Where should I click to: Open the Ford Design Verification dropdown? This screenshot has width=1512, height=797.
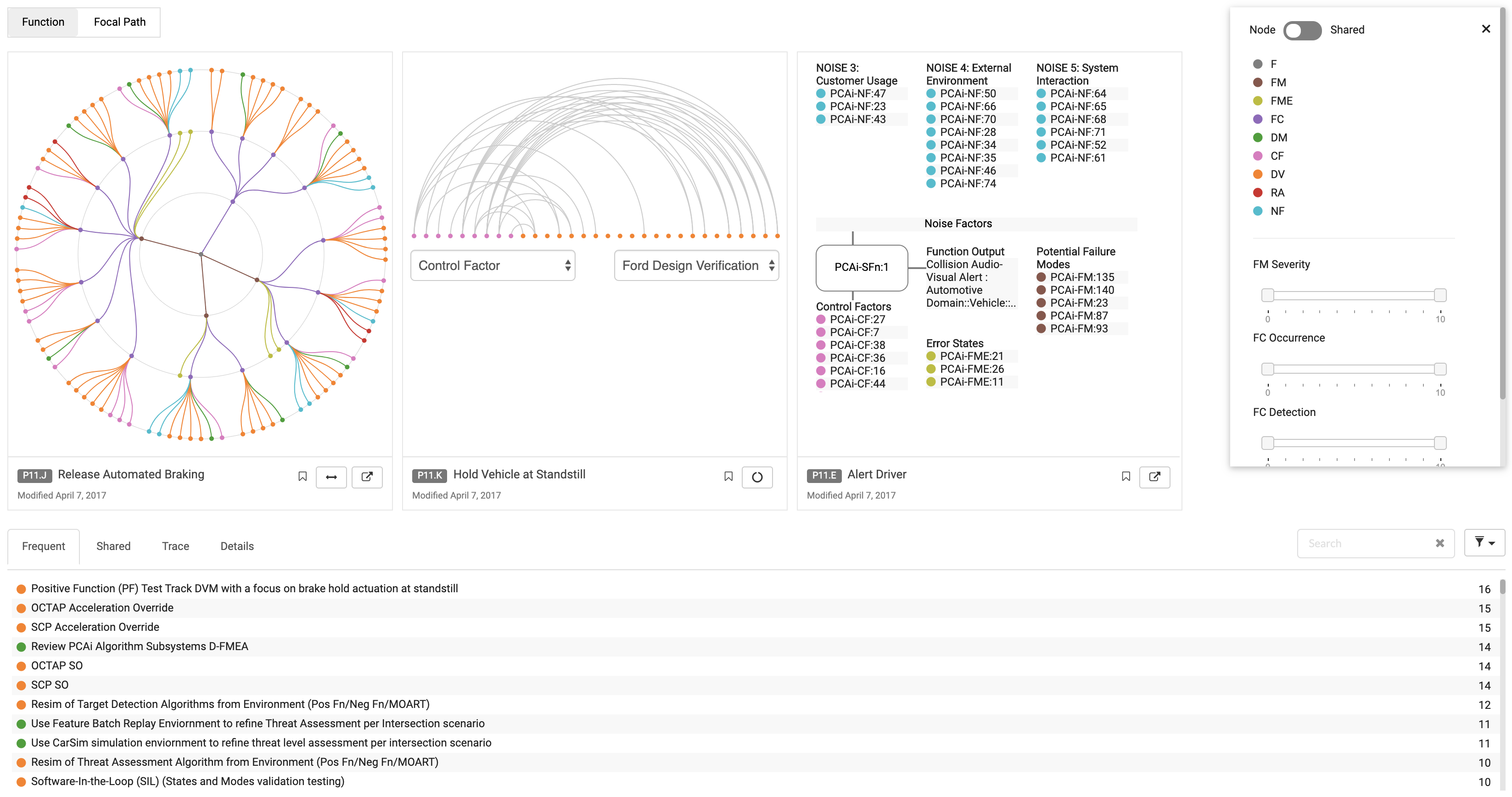click(696, 265)
